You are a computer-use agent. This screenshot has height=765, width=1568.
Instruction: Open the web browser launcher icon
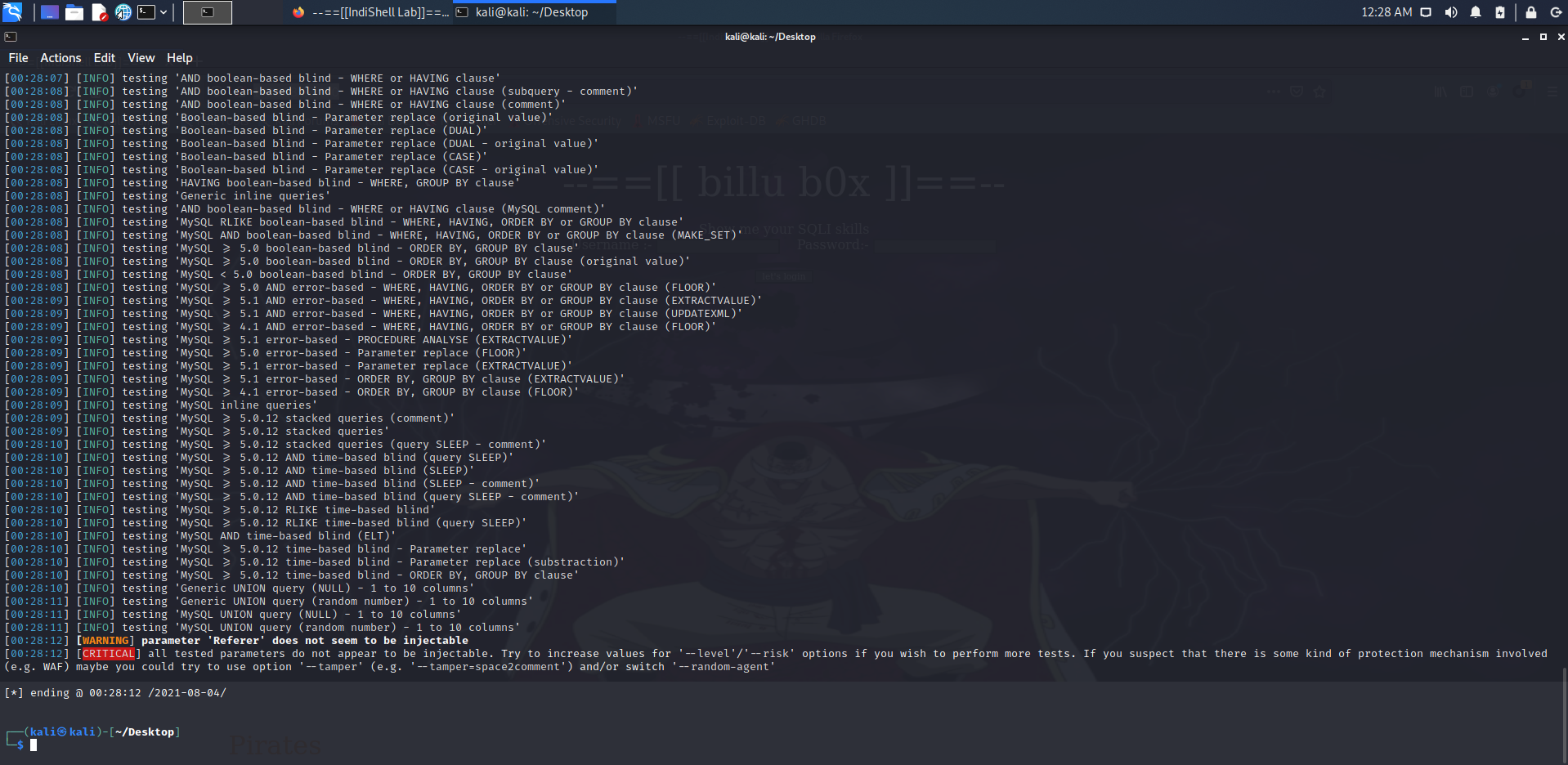coord(123,12)
